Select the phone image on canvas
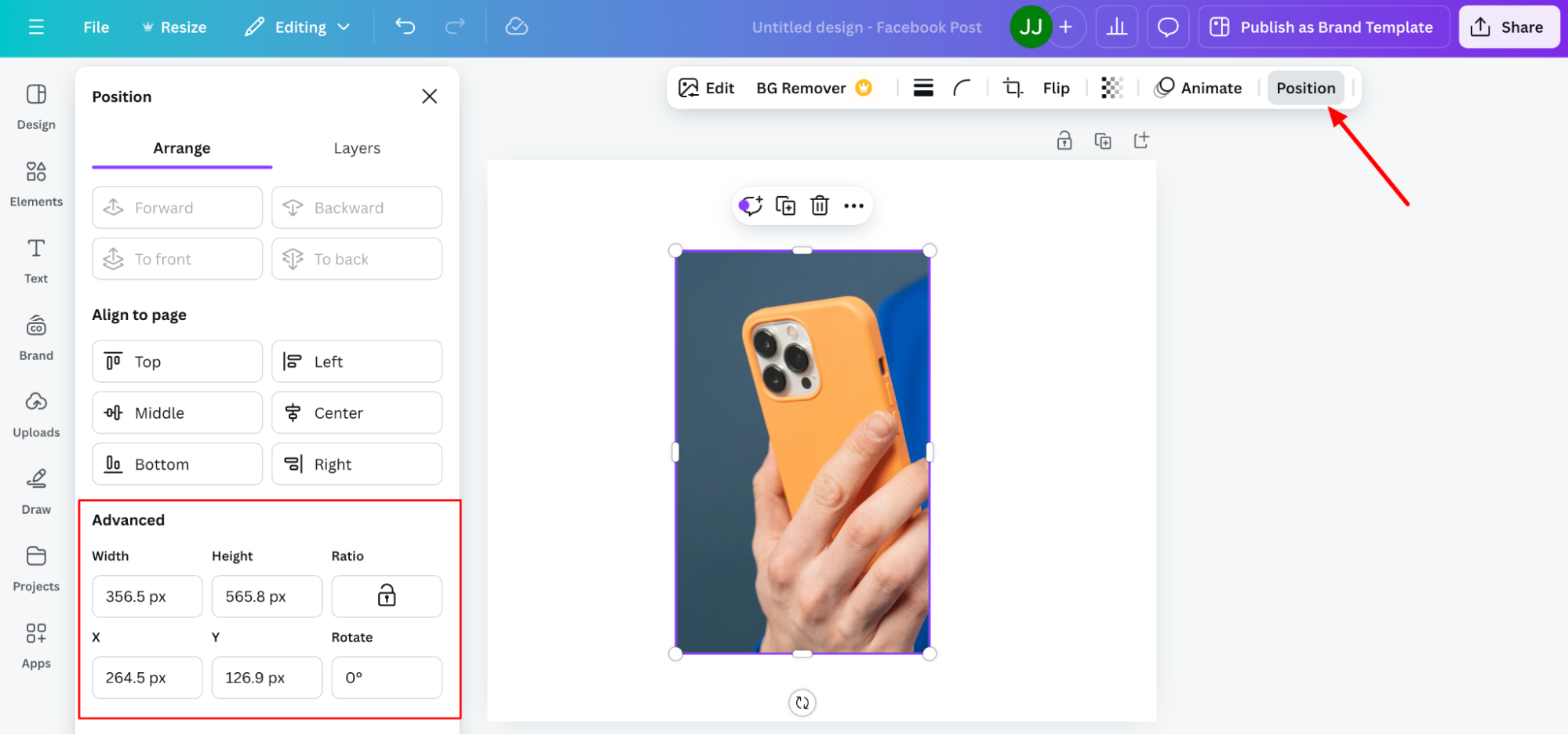The height and width of the screenshot is (735, 1568). (802, 452)
